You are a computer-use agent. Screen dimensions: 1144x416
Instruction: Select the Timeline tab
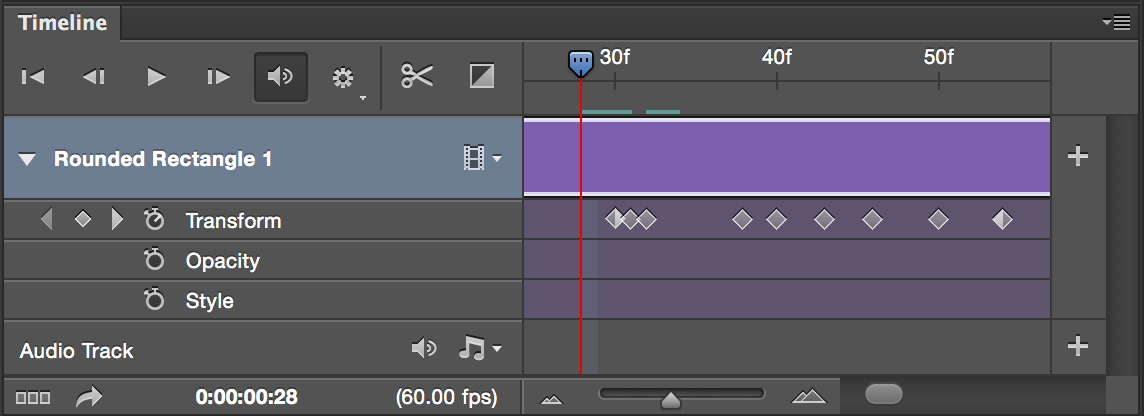[x=62, y=23]
